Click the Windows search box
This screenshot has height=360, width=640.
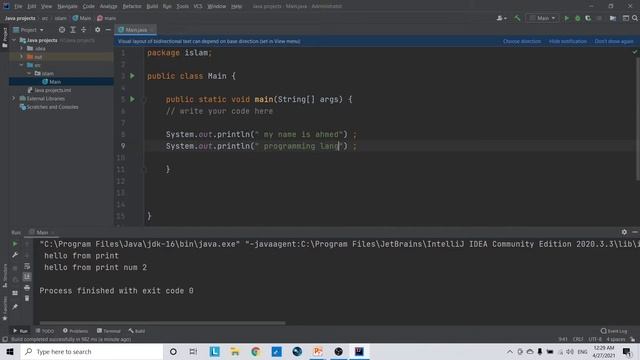[92, 351]
